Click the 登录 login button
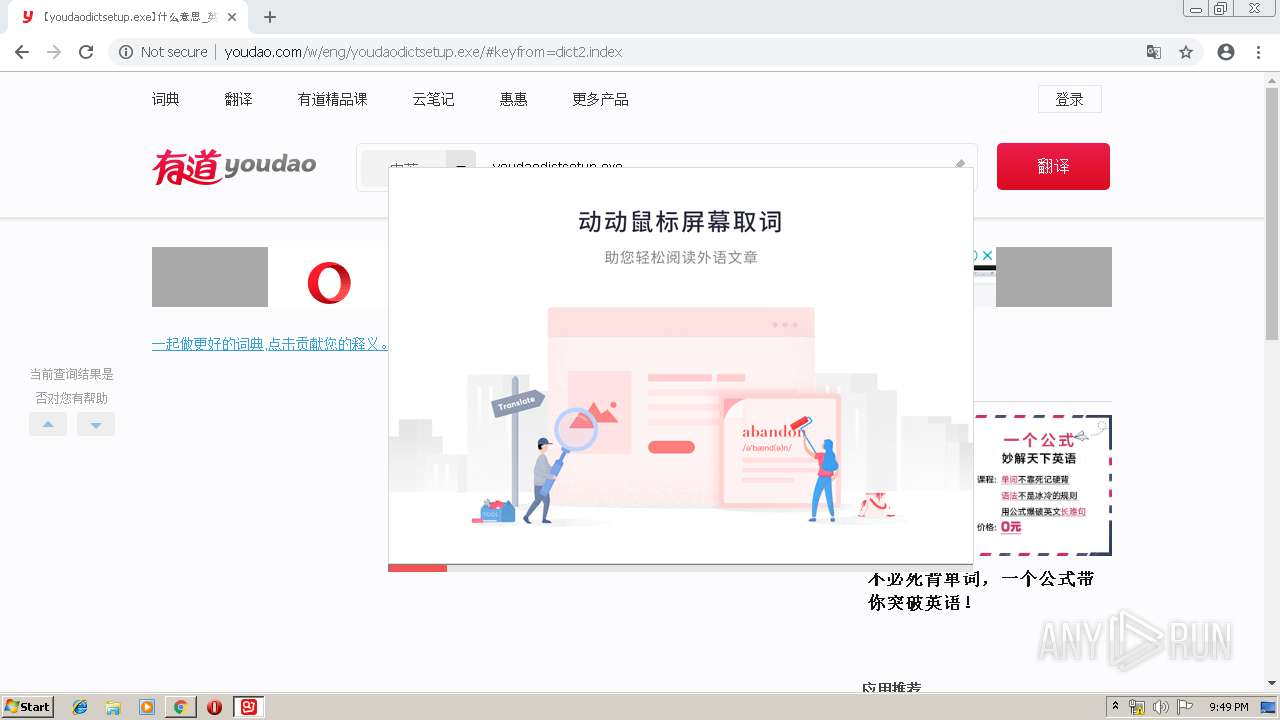This screenshot has width=1280, height=720. (1070, 99)
